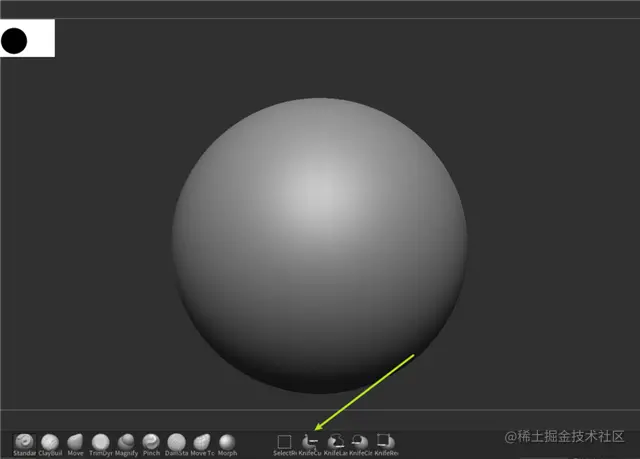Select the Magnify brush

tap(126, 445)
